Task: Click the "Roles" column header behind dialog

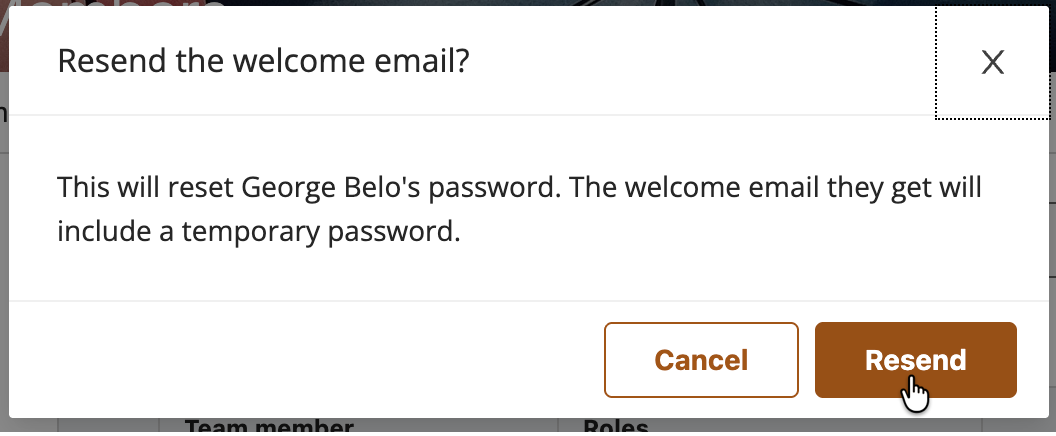Action: (x=616, y=428)
